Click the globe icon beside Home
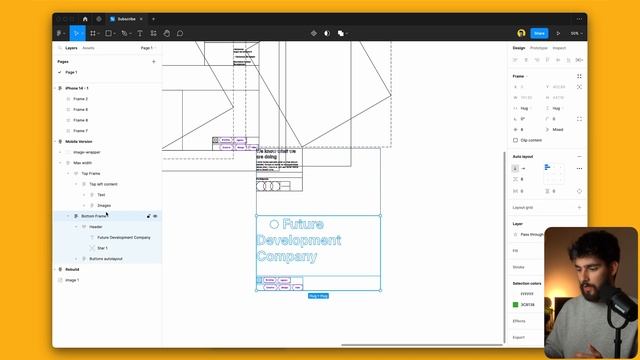The width and height of the screenshot is (640, 360). (x=99, y=19)
